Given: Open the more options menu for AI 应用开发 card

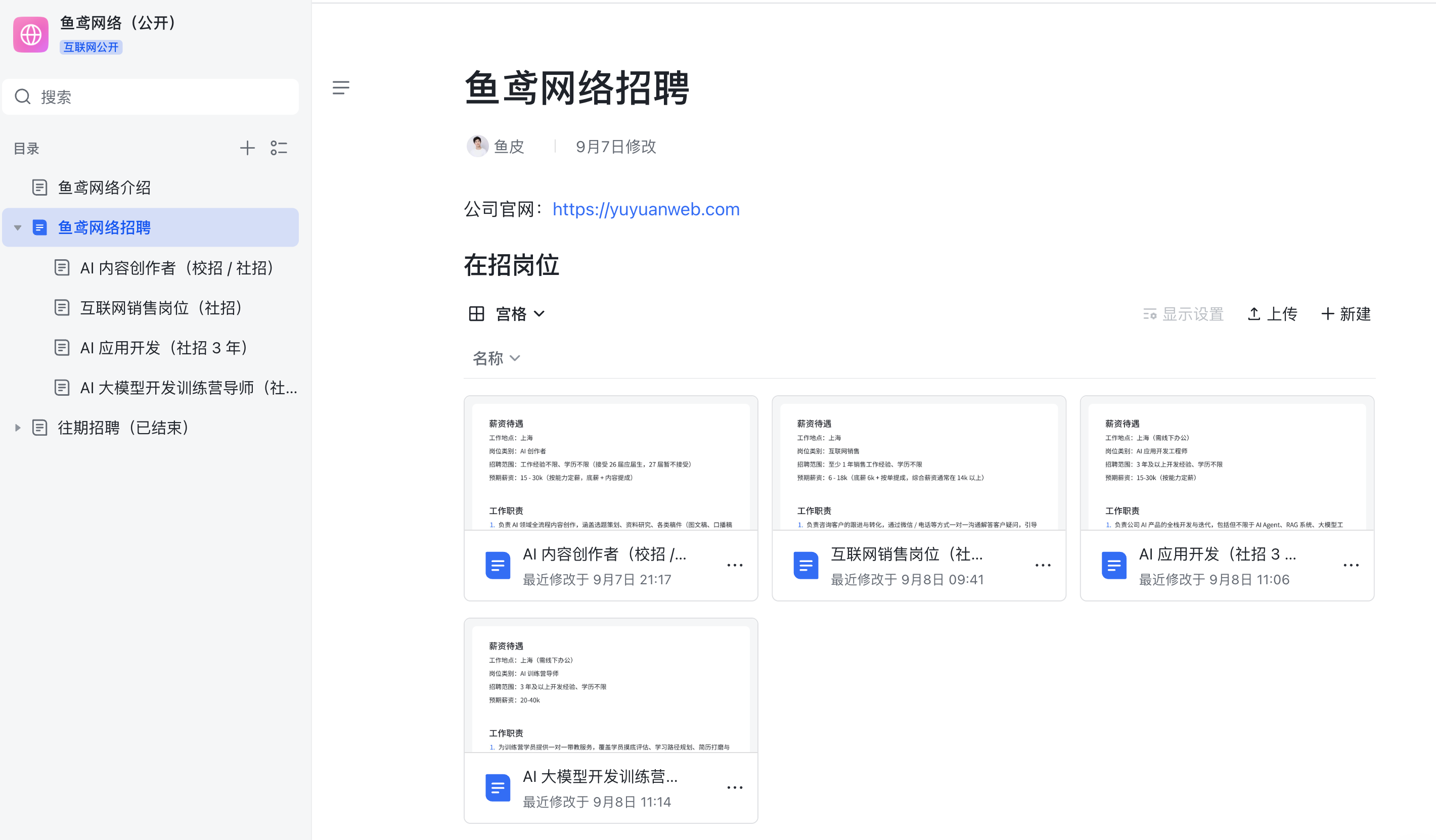Looking at the screenshot, I should coord(1351,565).
